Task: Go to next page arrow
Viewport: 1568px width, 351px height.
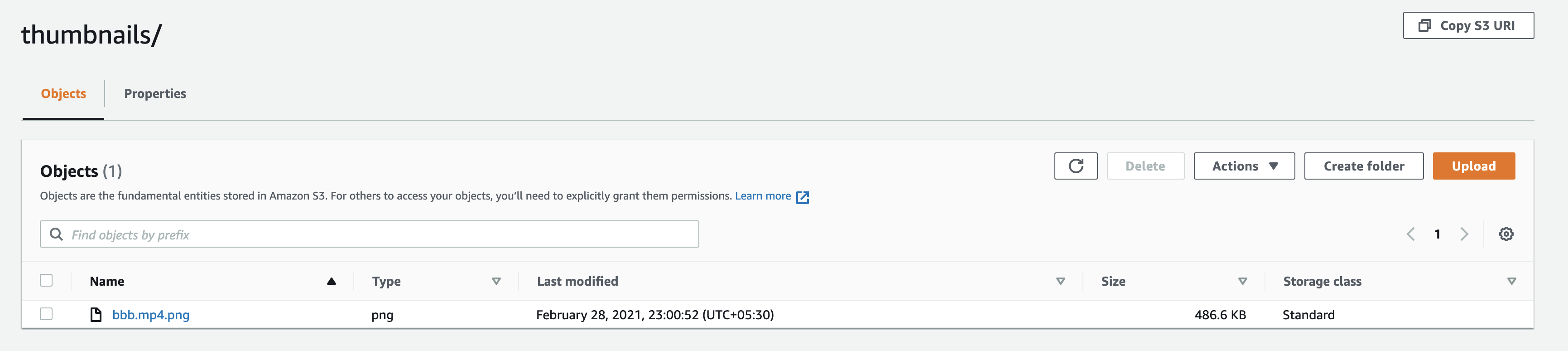Action: [x=1465, y=234]
